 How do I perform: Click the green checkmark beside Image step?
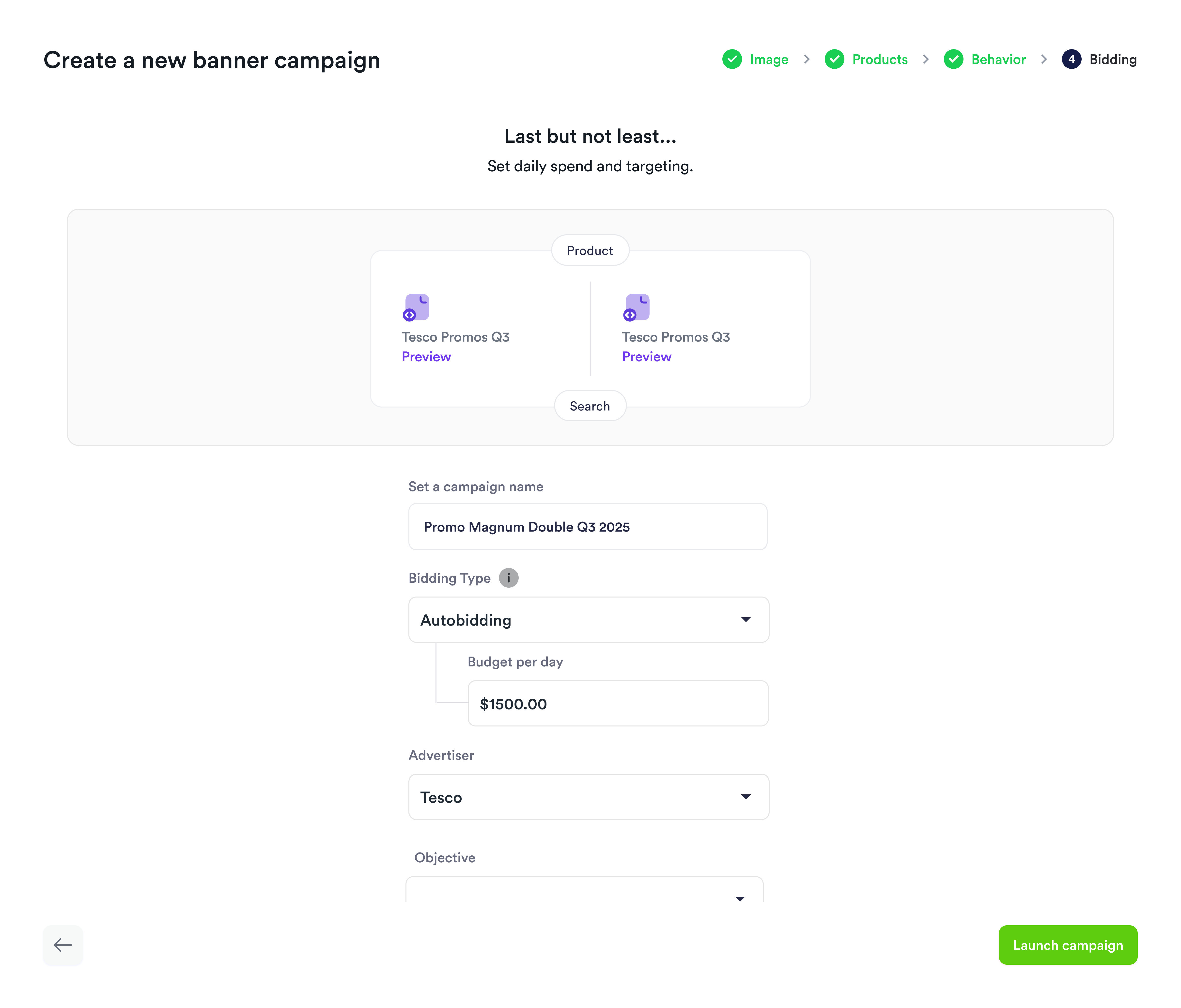pos(732,59)
